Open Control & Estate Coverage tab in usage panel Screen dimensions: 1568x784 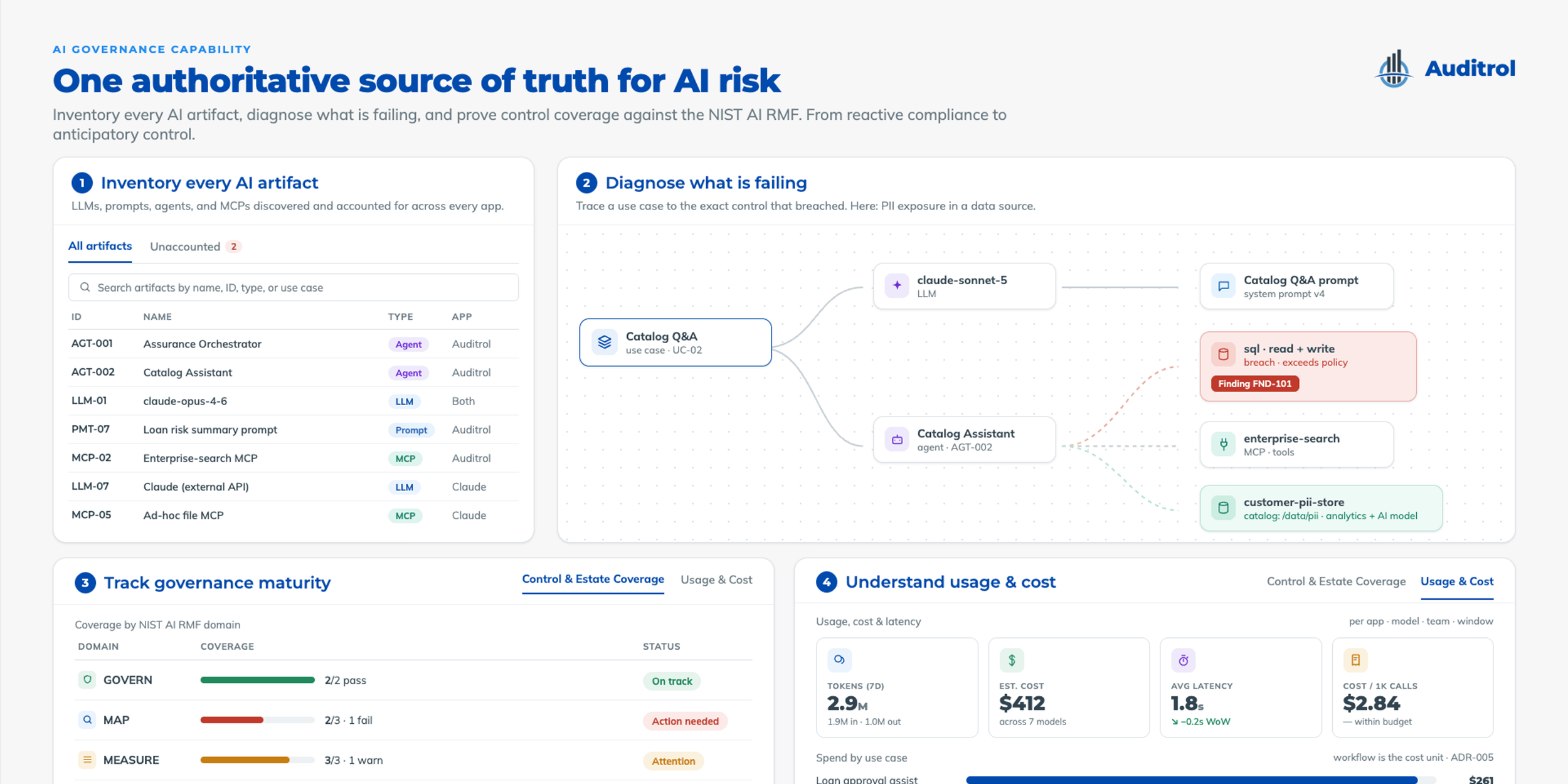(x=1336, y=581)
